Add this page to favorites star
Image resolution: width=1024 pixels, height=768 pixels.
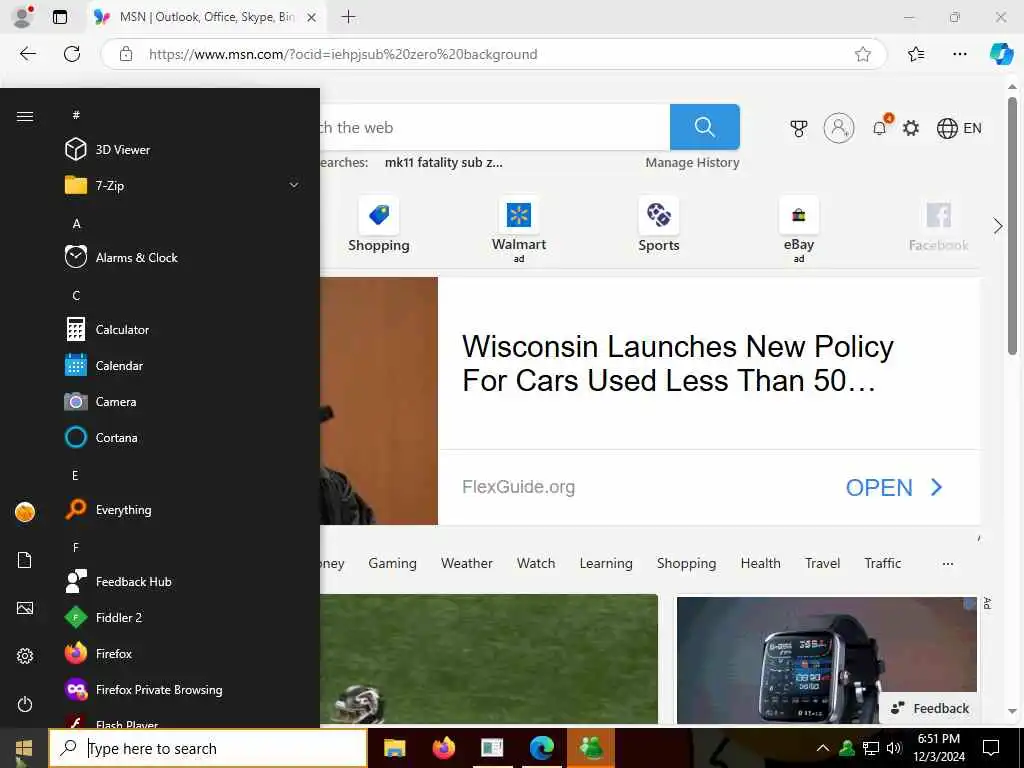(863, 54)
